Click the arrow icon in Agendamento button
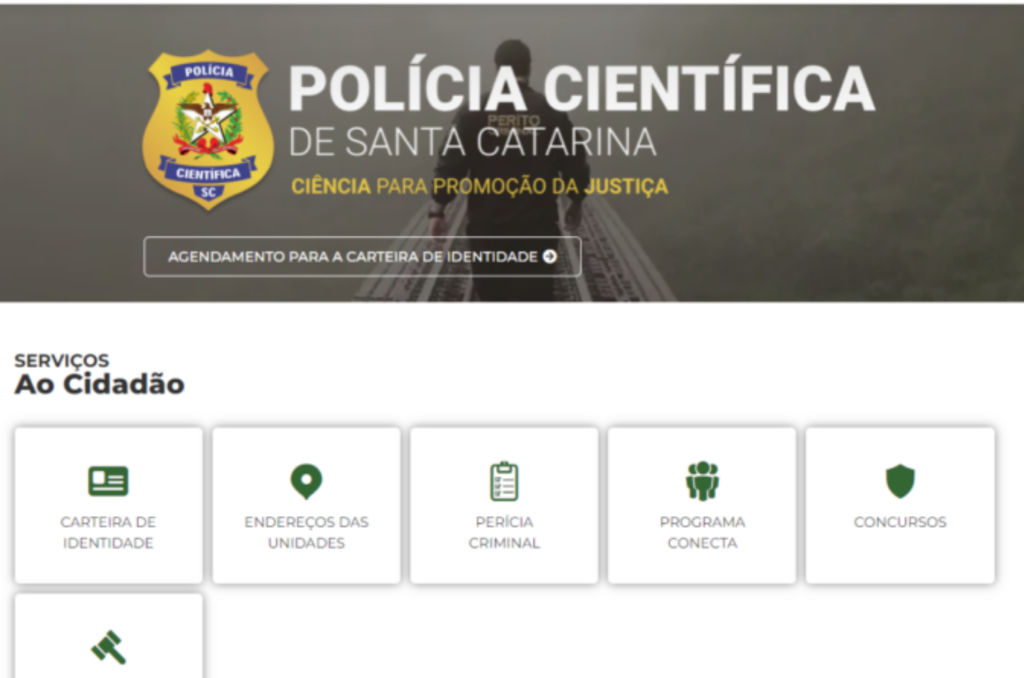The width and height of the screenshot is (1024, 678). pyautogui.click(x=550, y=257)
